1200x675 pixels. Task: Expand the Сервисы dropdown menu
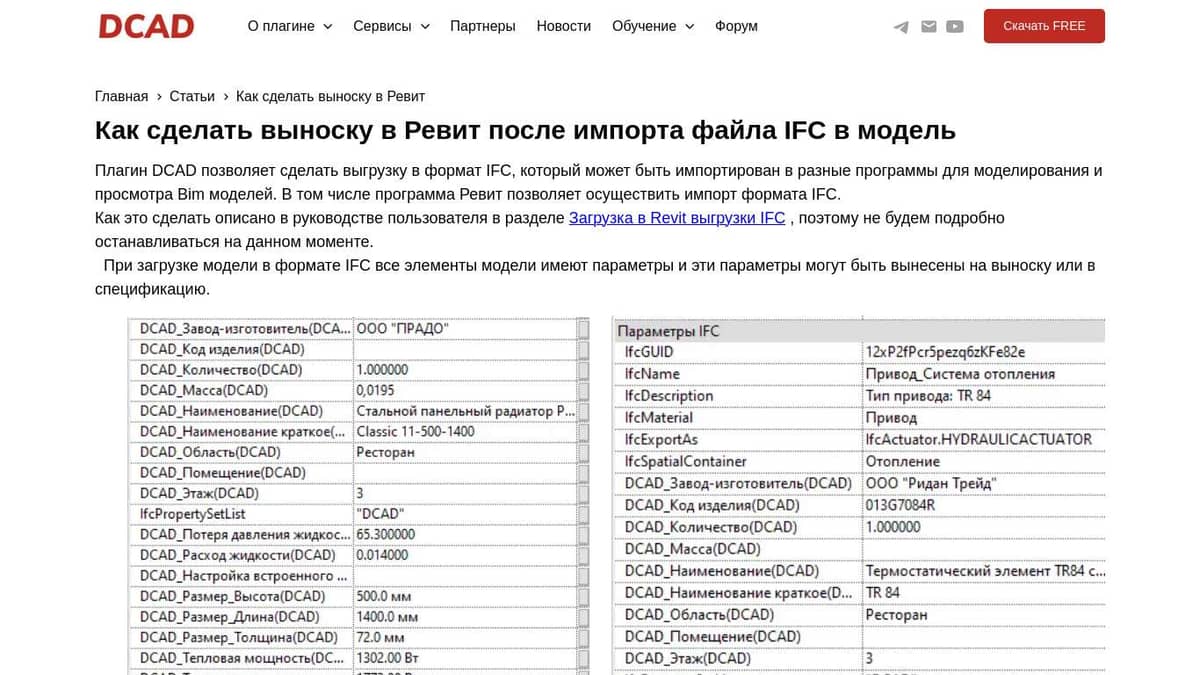coord(391,26)
